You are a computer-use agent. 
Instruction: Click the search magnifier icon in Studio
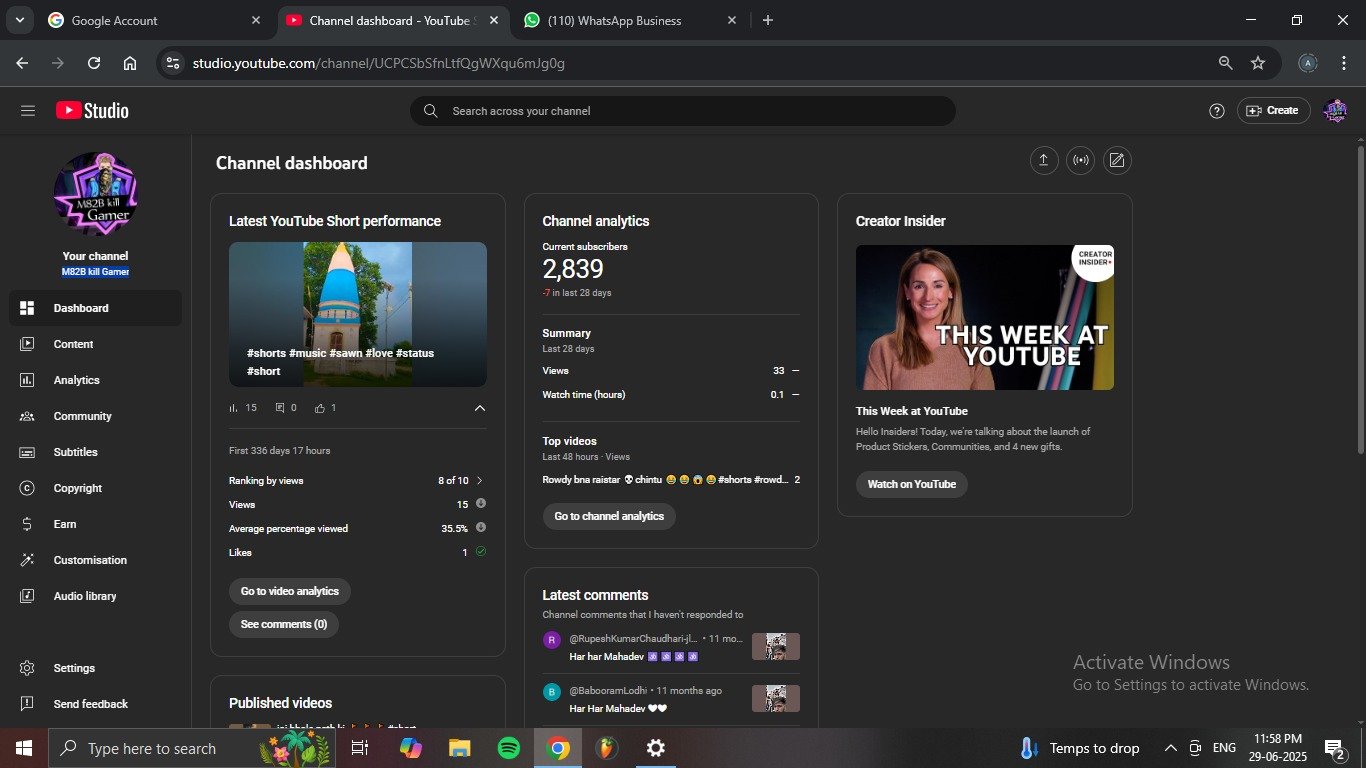(430, 111)
